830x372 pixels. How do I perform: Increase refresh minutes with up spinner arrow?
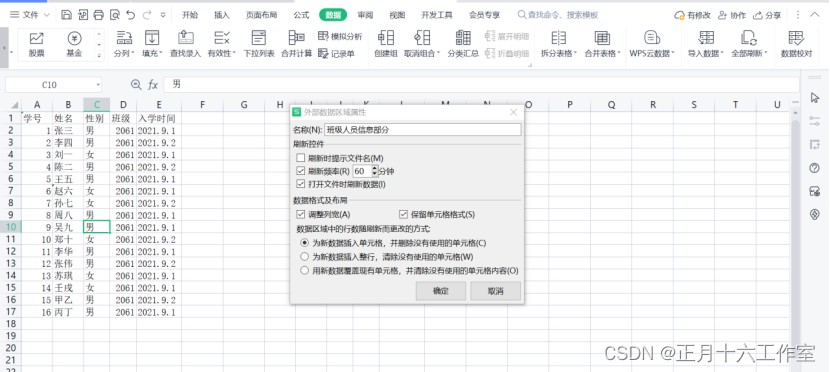point(375,168)
